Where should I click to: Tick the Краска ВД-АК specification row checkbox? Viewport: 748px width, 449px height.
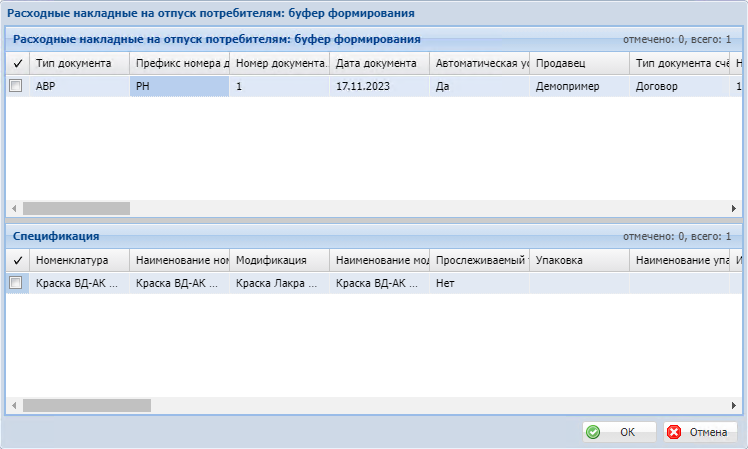(16, 283)
